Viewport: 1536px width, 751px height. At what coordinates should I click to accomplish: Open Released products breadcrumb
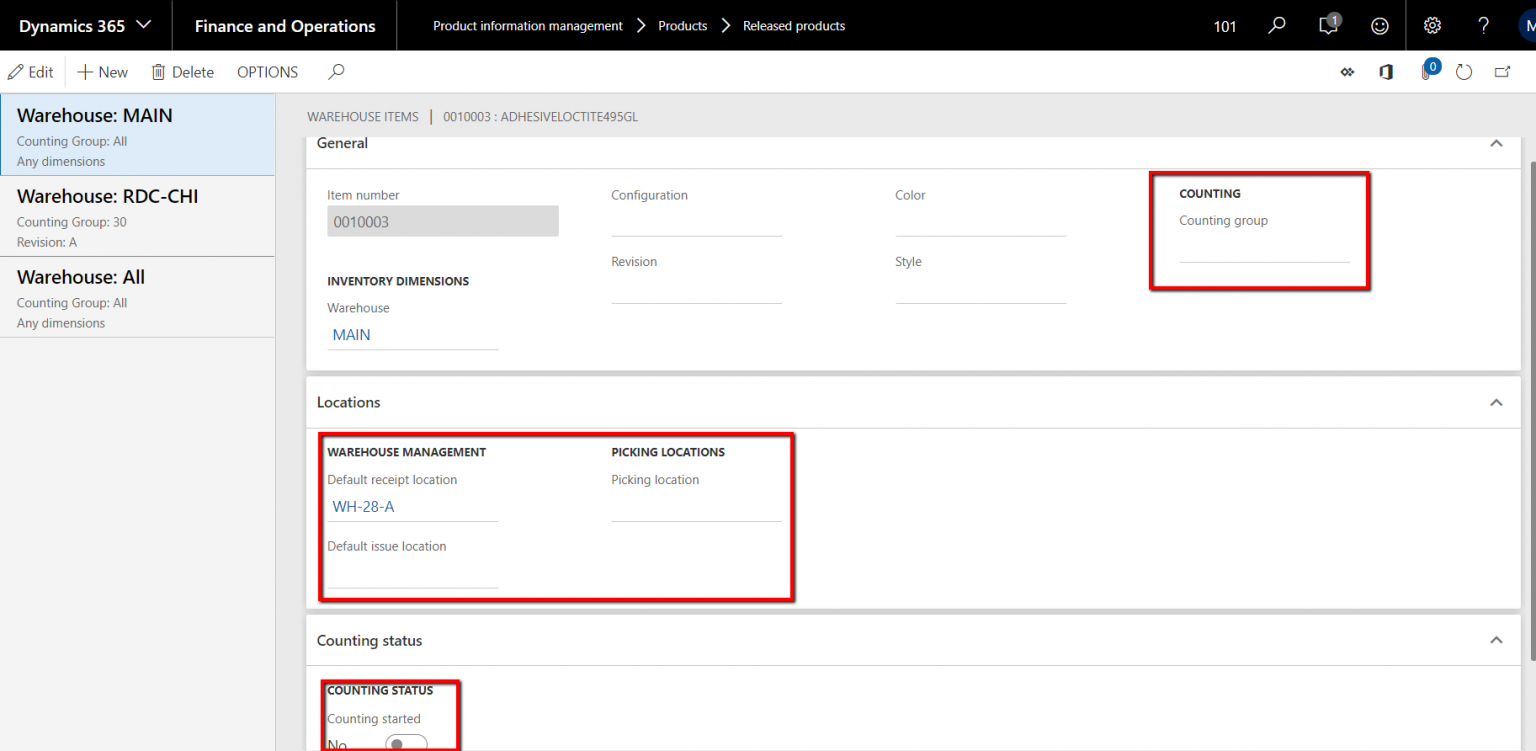tap(794, 26)
